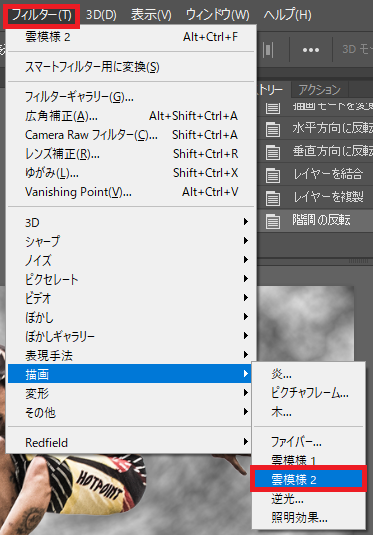This screenshot has height=535, width=373.
Task: Open the 表示(V) menu
Action: (151, 15)
